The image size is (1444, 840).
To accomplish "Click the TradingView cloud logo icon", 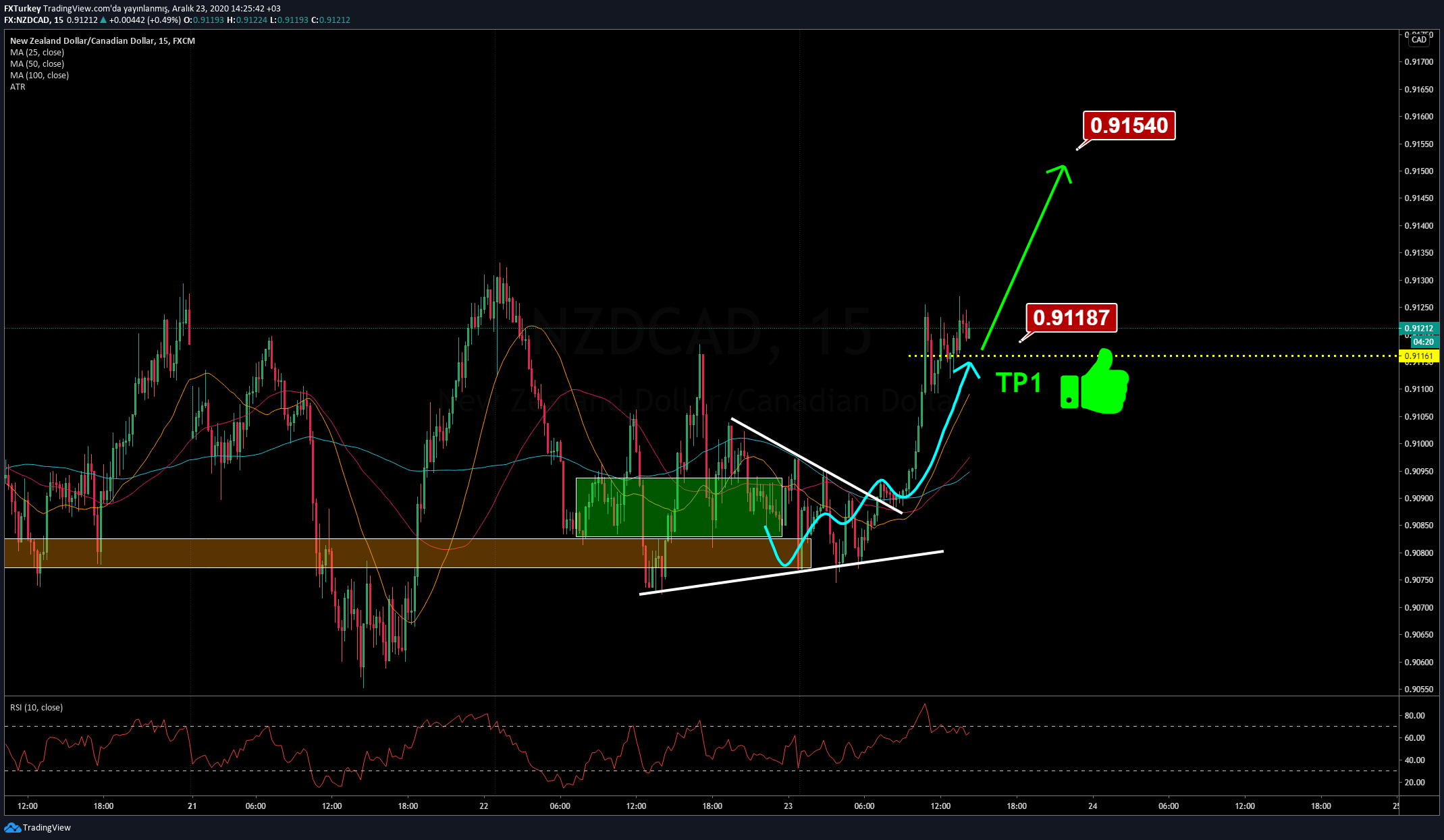I will pos(12,827).
